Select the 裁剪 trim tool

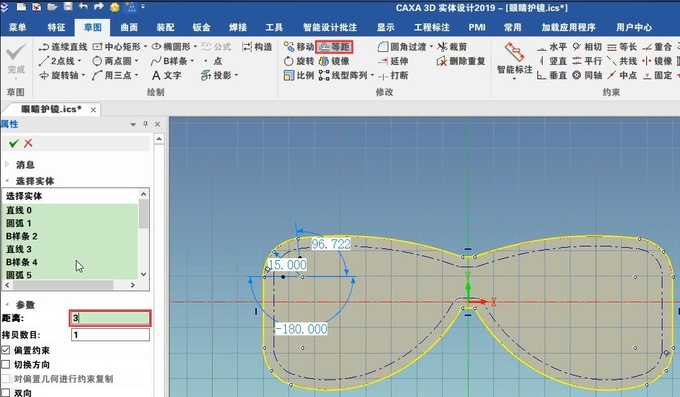[452, 47]
